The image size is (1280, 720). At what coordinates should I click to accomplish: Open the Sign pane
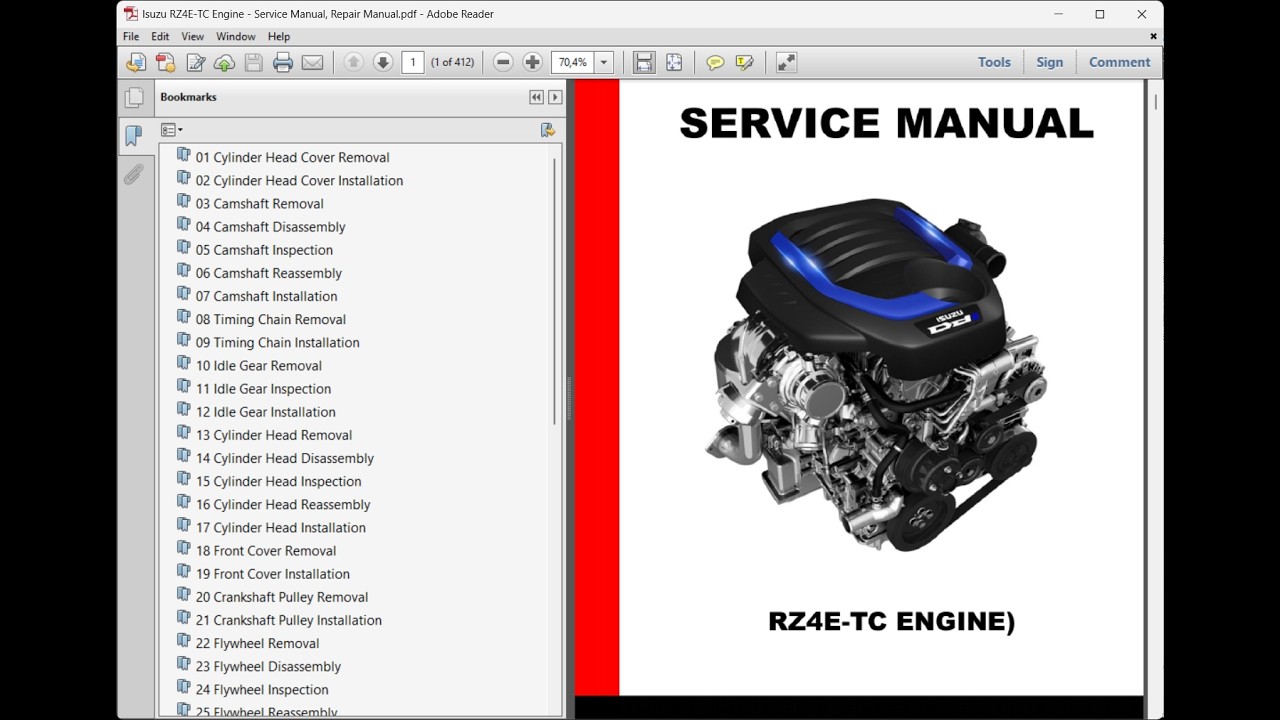click(1049, 62)
